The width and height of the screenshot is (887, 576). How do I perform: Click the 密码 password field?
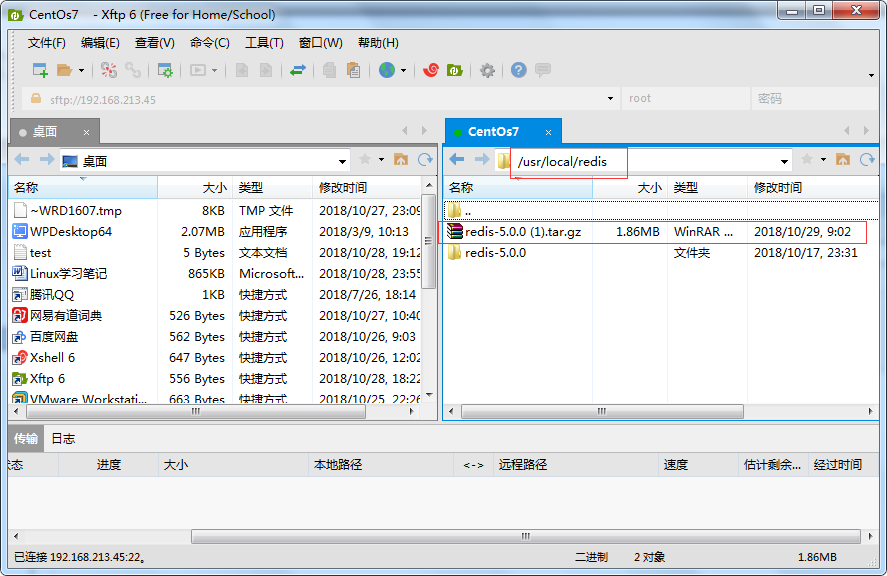[815, 99]
